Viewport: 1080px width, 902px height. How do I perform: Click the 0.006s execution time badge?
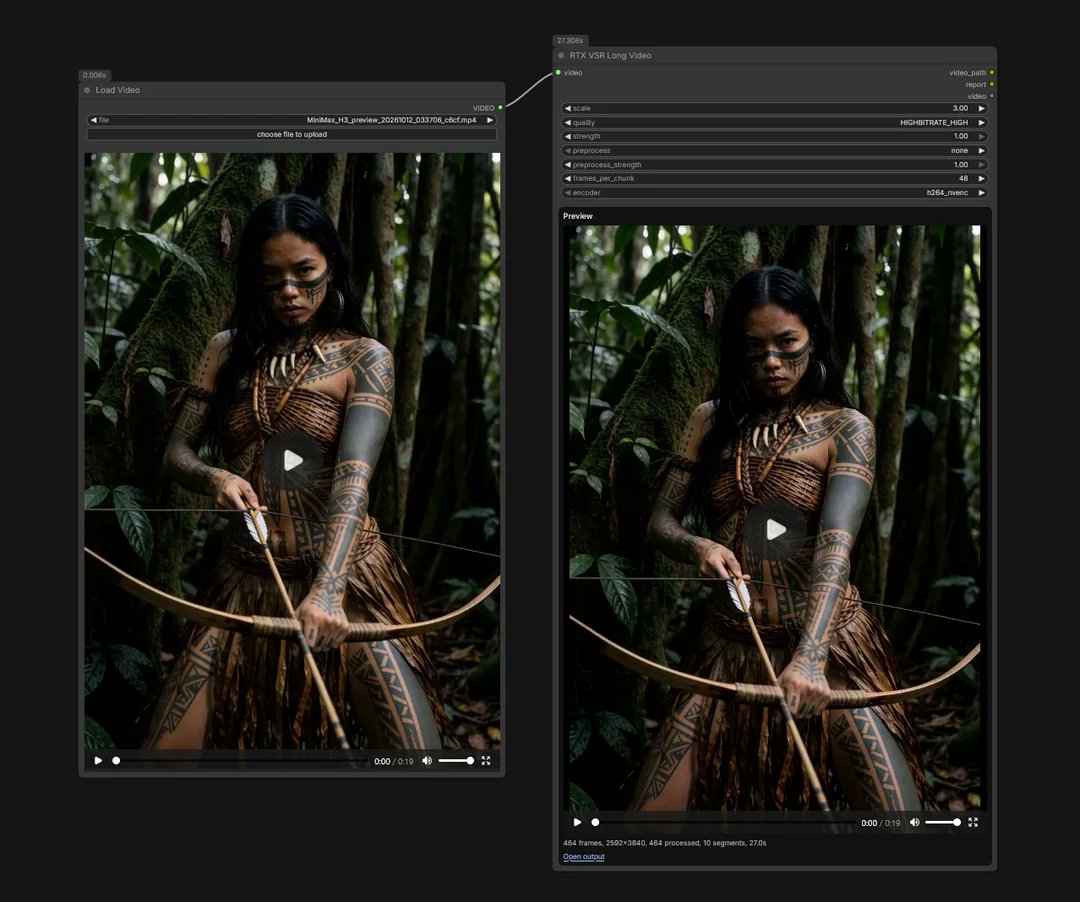94,75
